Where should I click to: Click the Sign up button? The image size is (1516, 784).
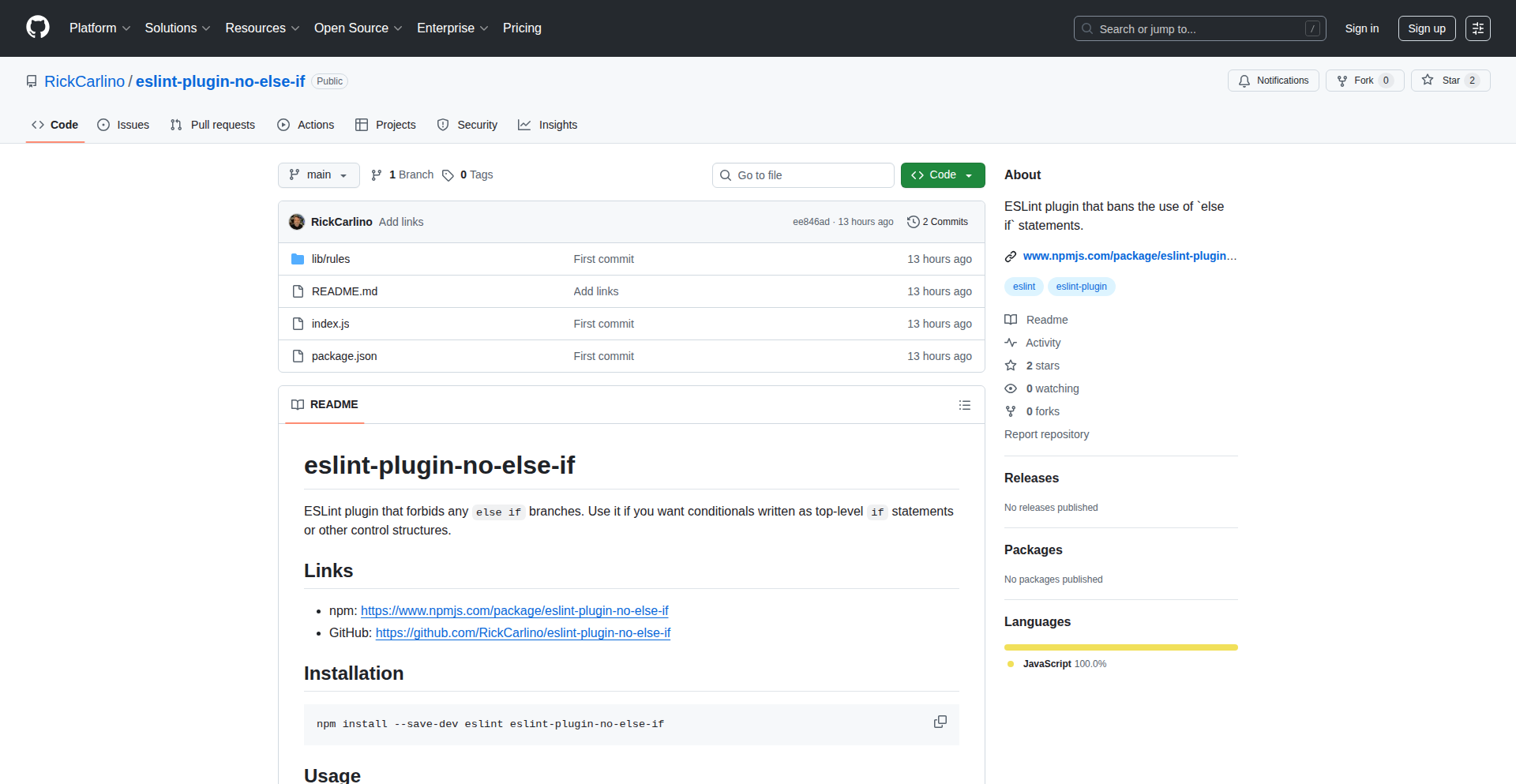[1426, 28]
